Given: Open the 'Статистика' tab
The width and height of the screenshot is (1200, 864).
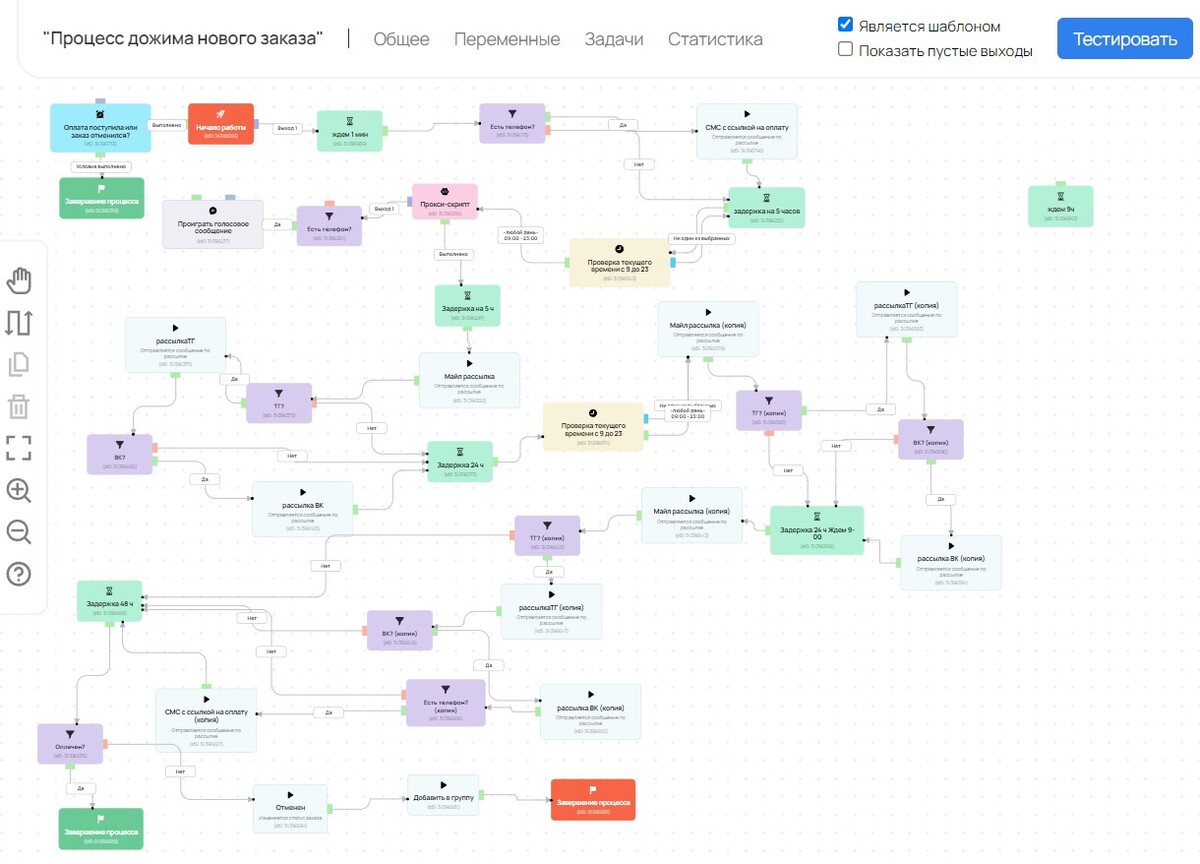Looking at the screenshot, I should point(715,39).
